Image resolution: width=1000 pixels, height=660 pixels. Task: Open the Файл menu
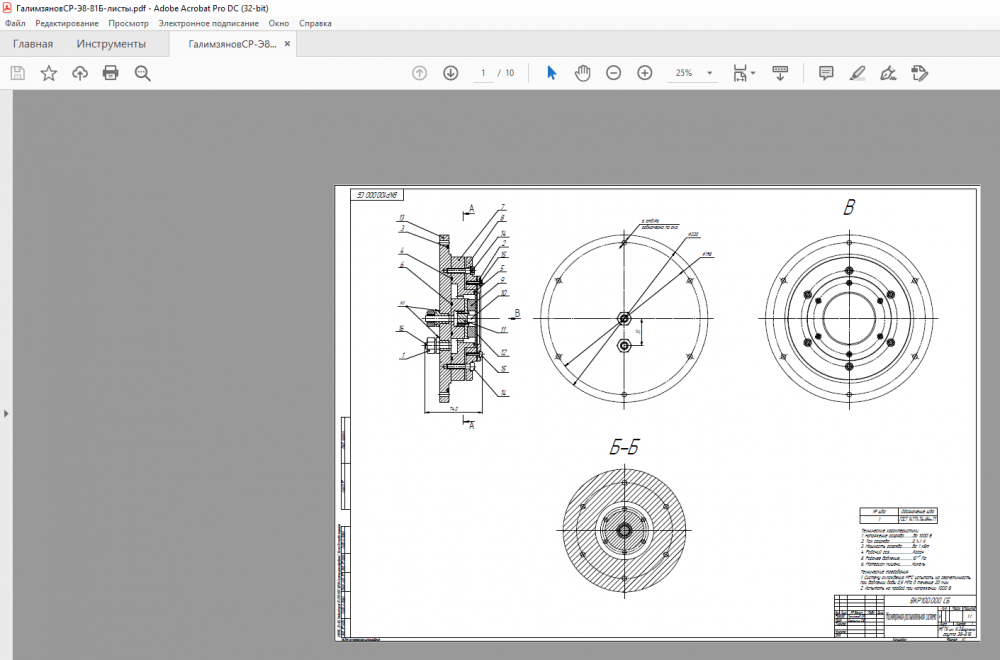click(15, 23)
